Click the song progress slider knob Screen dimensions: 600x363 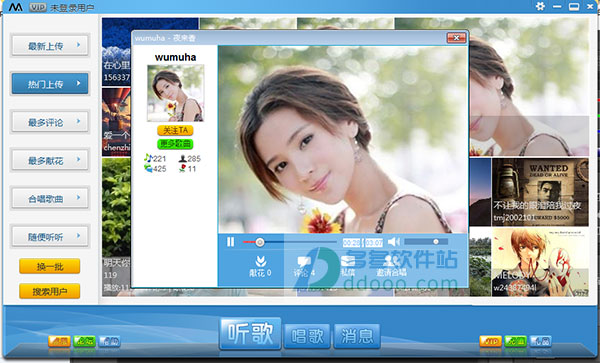point(260,242)
